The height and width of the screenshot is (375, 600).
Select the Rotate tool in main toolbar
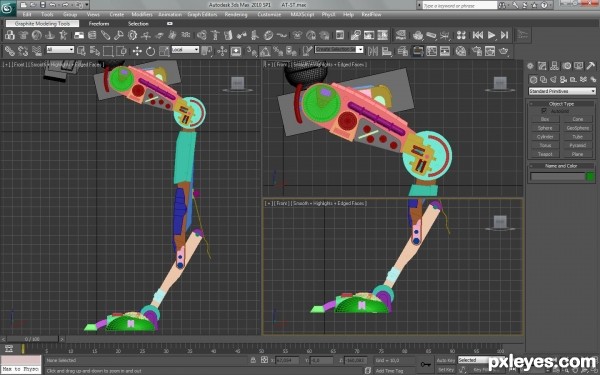coord(150,51)
